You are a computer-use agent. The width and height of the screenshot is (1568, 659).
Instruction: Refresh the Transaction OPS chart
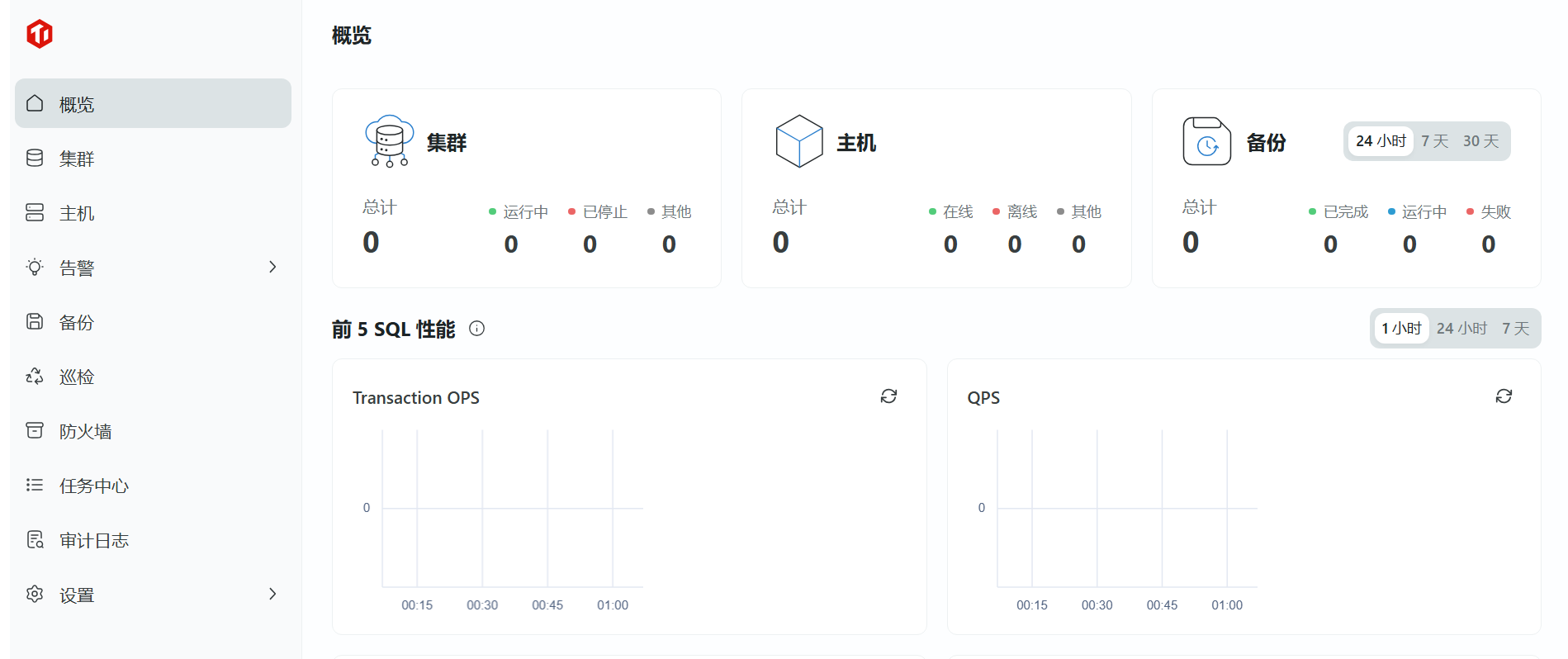[888, 396]
